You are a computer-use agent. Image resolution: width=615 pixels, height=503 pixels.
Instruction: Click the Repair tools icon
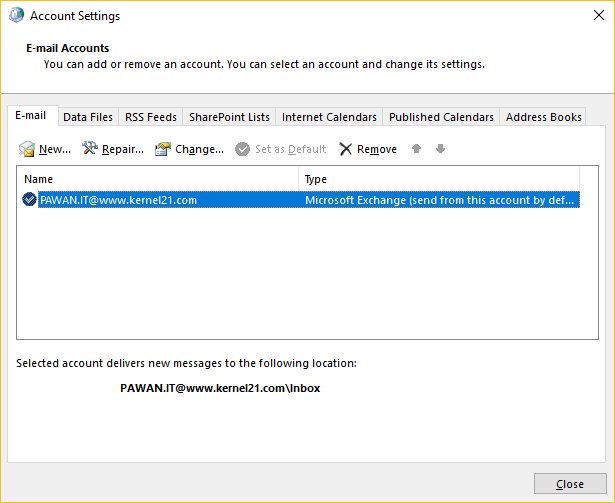tap(90, 148)
